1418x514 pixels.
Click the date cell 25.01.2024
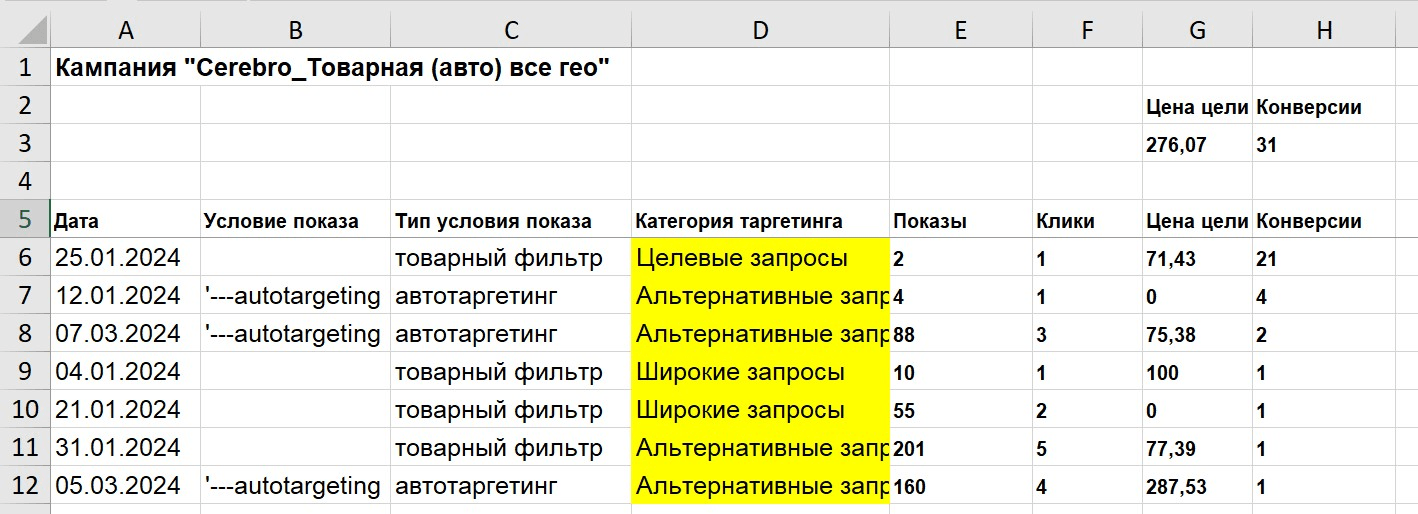click(x=117, y=258)
